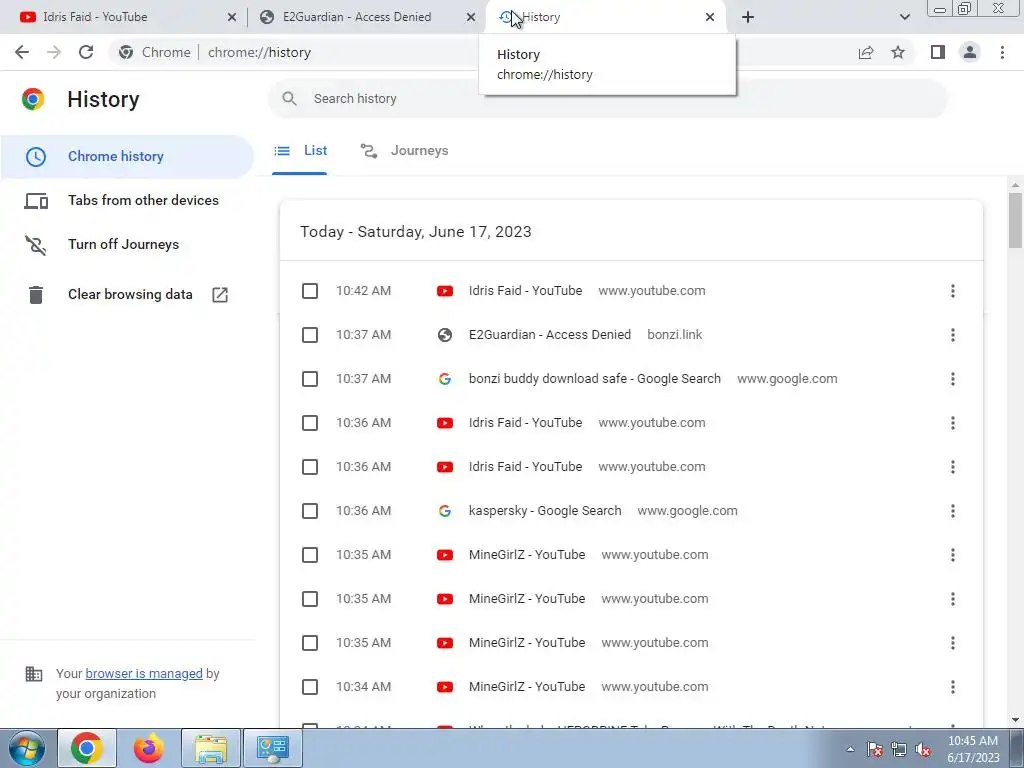Open kaspersky - Google Search history link
Screen dimensions: 1024x768
coord(545,511)
